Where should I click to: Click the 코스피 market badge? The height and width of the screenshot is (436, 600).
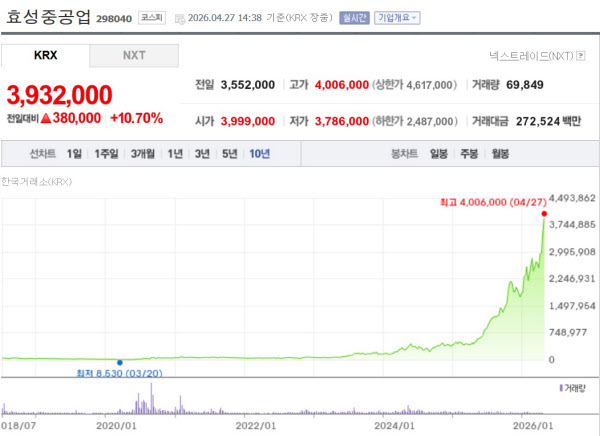(153, 18)
